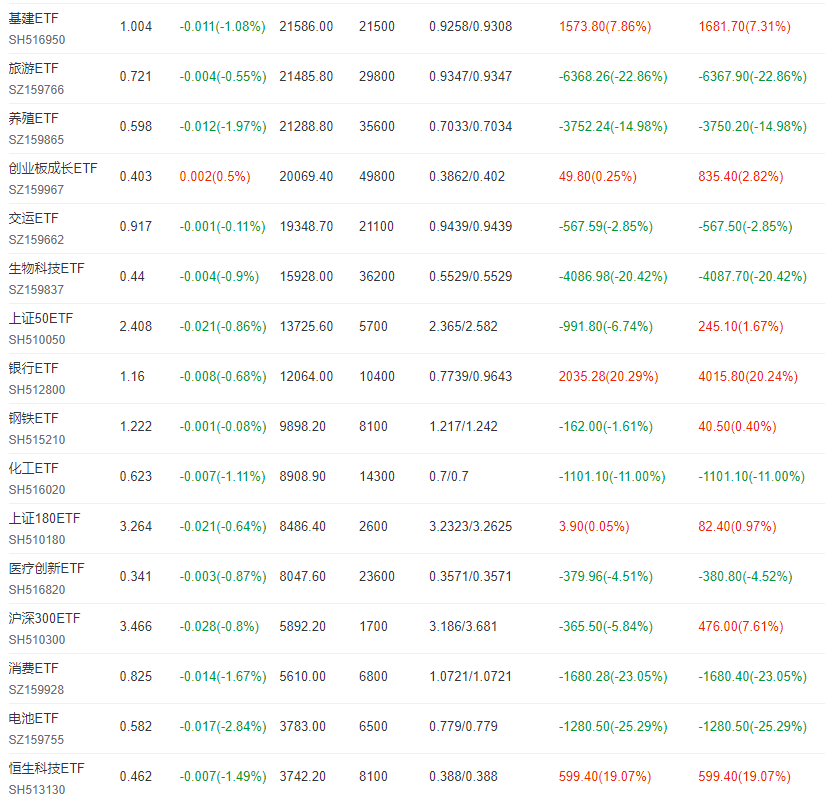
Task: Select the 电池ETF name
Action: [33, 718]
